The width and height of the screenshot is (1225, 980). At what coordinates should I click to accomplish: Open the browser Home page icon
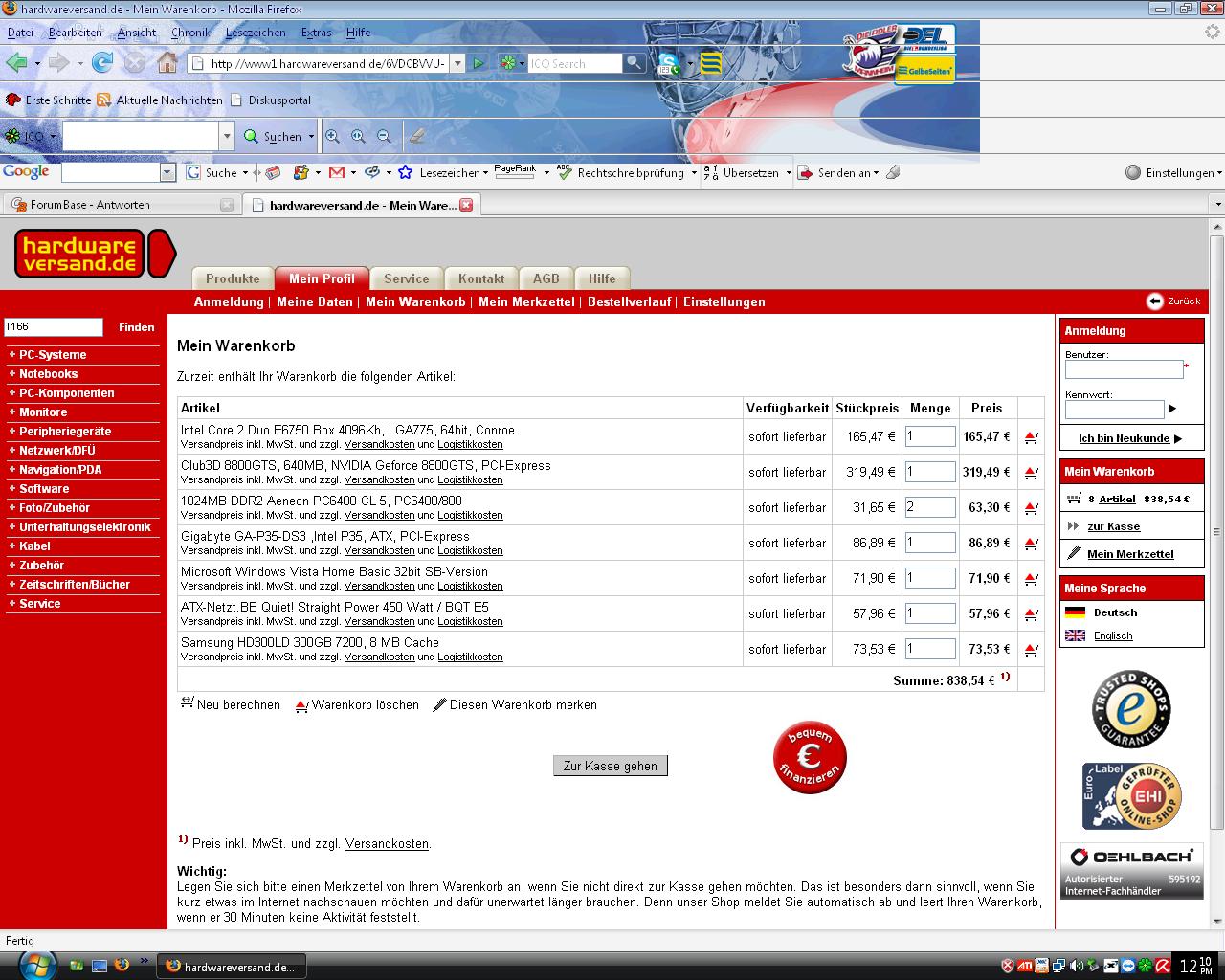(167, 63)
